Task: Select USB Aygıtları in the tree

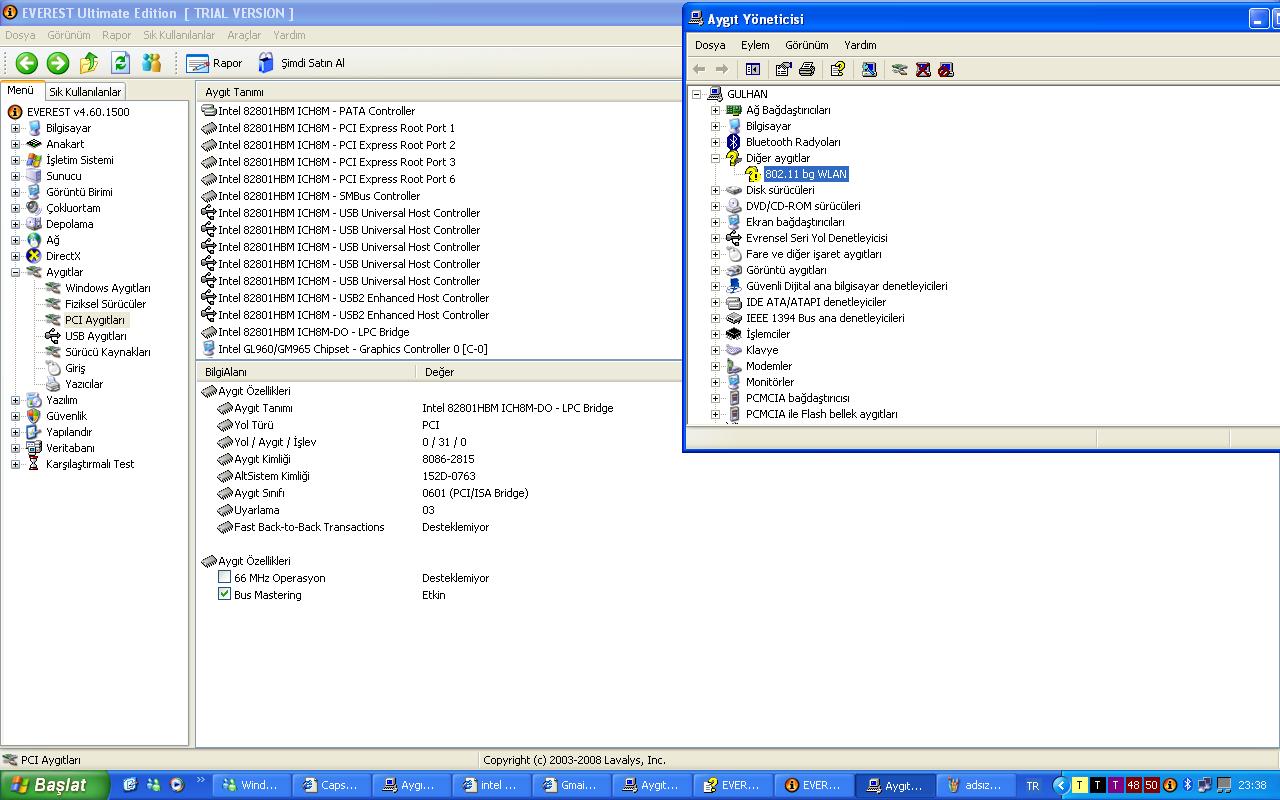Action: (96, 336)
